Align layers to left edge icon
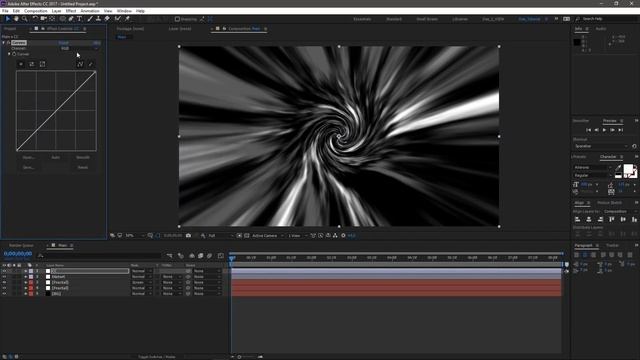 pyautogui.click(x=577, y=220)
